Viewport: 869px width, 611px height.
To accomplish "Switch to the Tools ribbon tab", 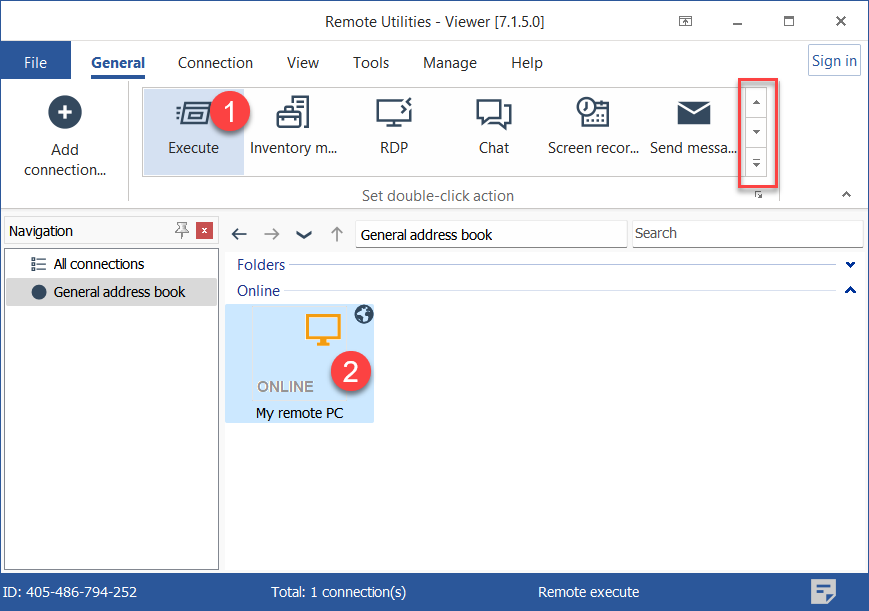I will 370,62.
